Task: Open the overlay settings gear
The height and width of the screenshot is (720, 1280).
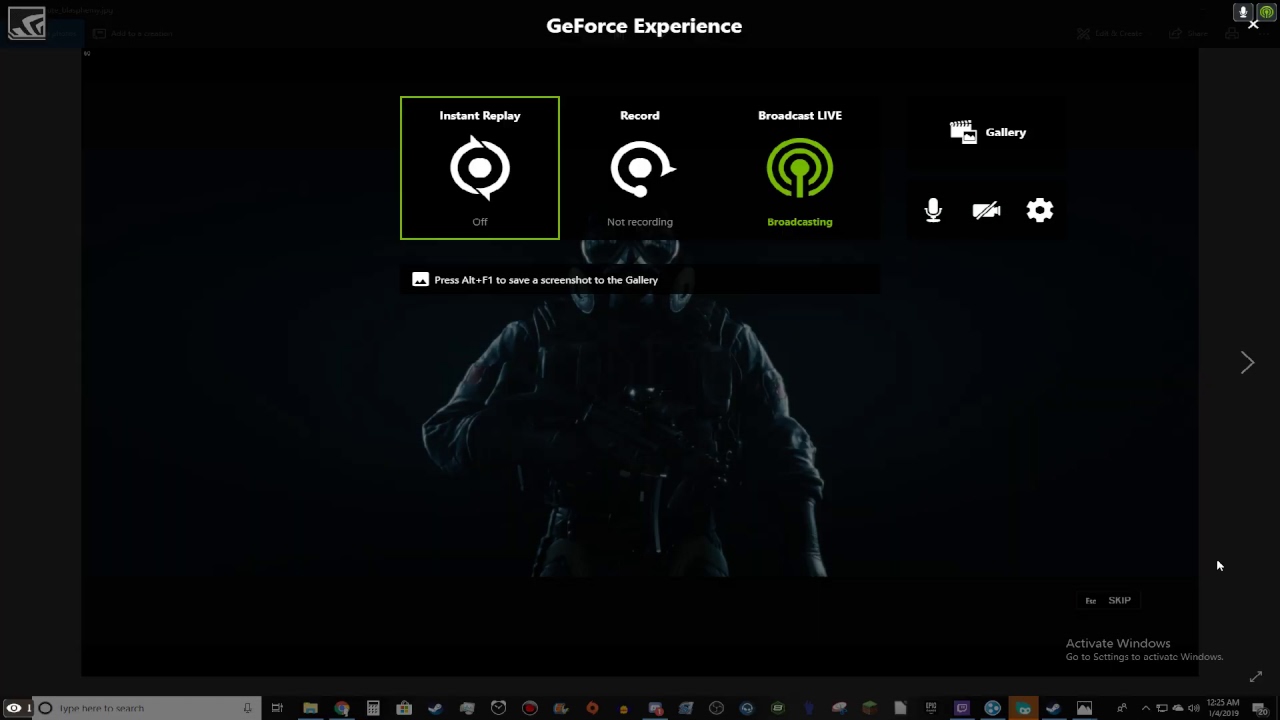Action: coord(1040,210)
